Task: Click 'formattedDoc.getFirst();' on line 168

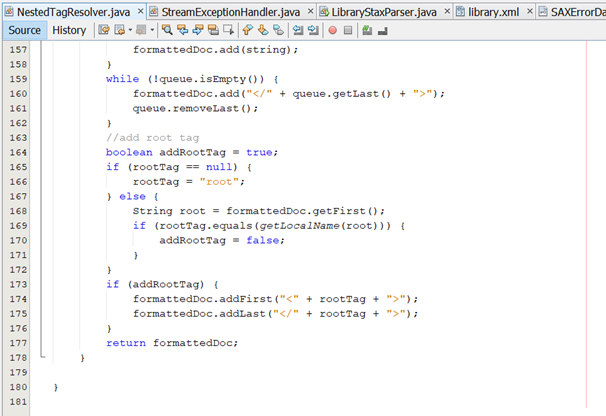Action: [306, 211]
